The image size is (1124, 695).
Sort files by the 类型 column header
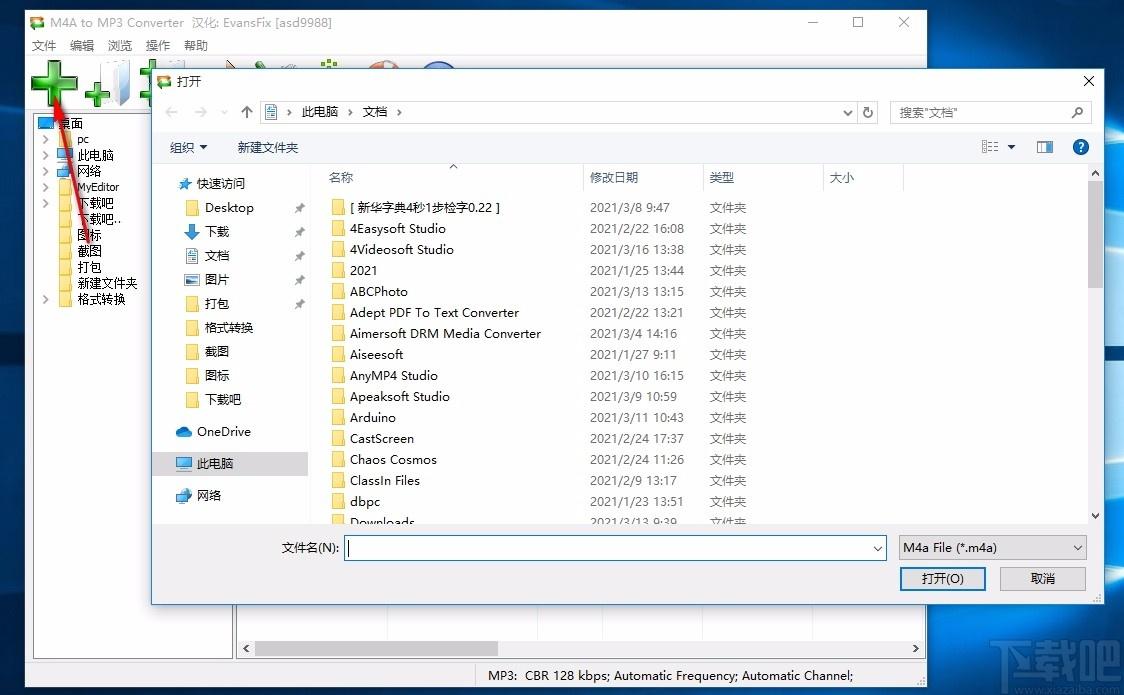(721, 178)
